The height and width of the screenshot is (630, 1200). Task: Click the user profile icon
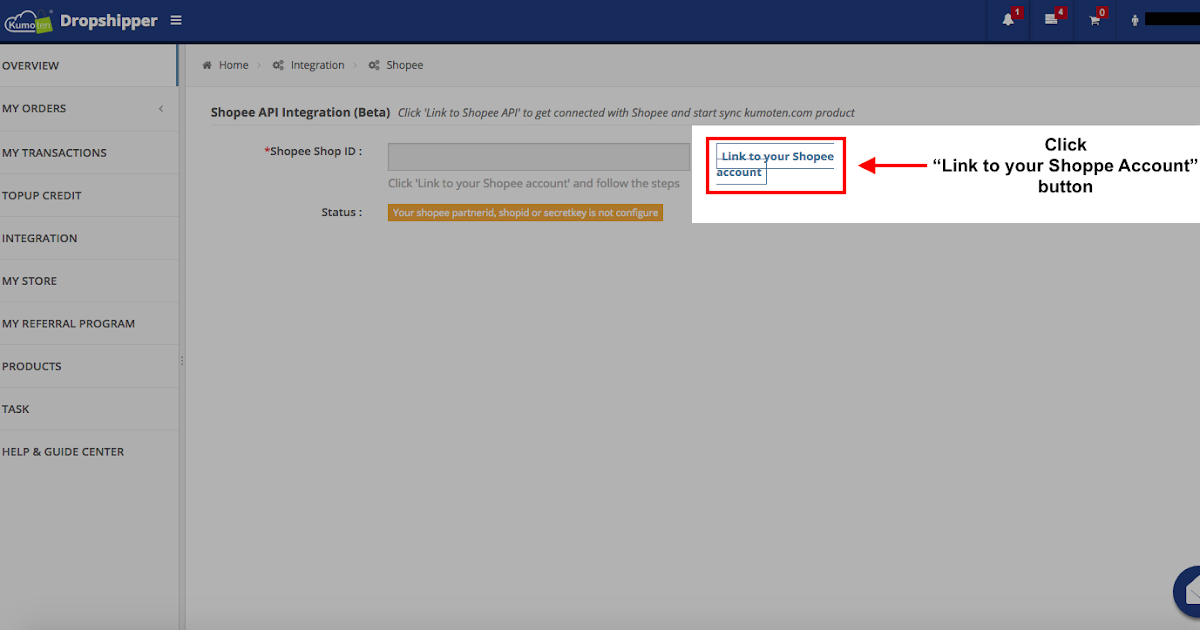coord(1135,20)
